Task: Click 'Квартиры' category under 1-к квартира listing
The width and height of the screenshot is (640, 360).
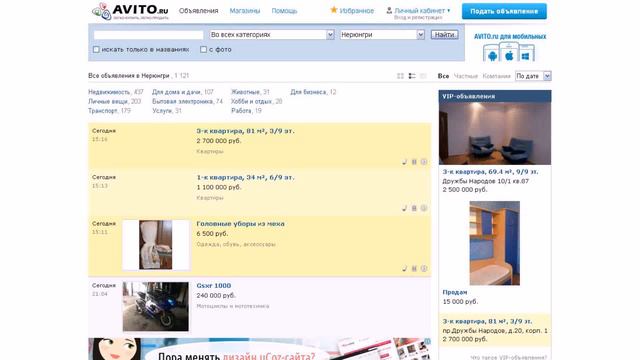Action: (x=210, y=198)
